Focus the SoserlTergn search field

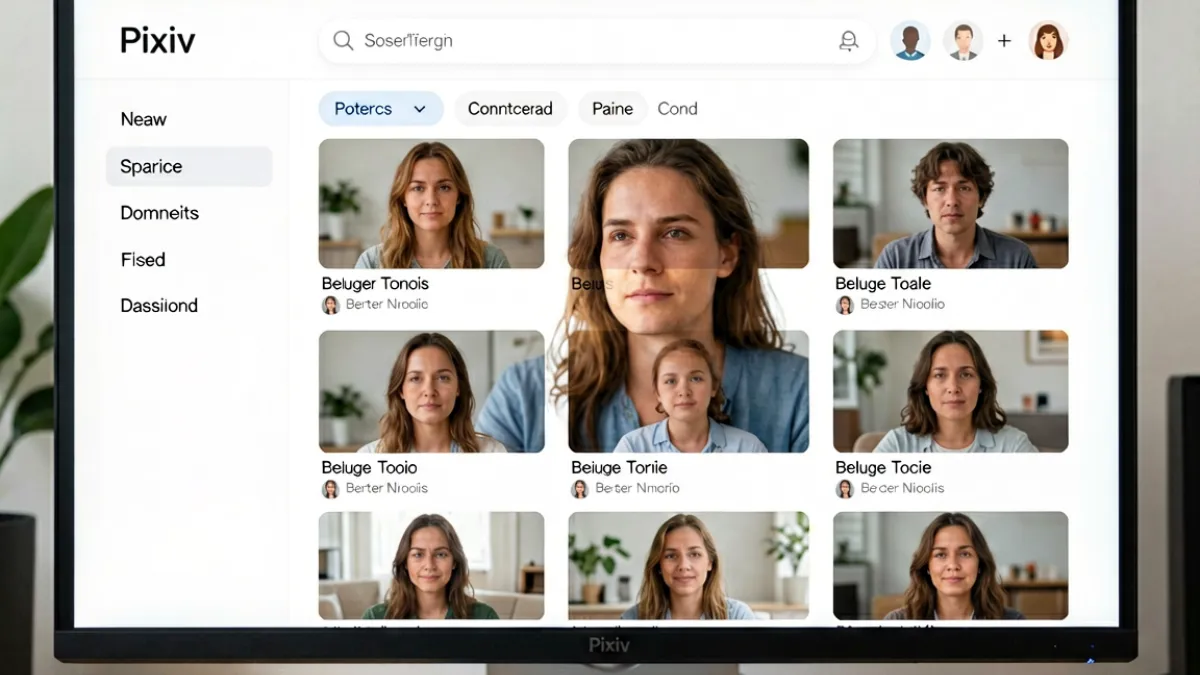[597, 41]
